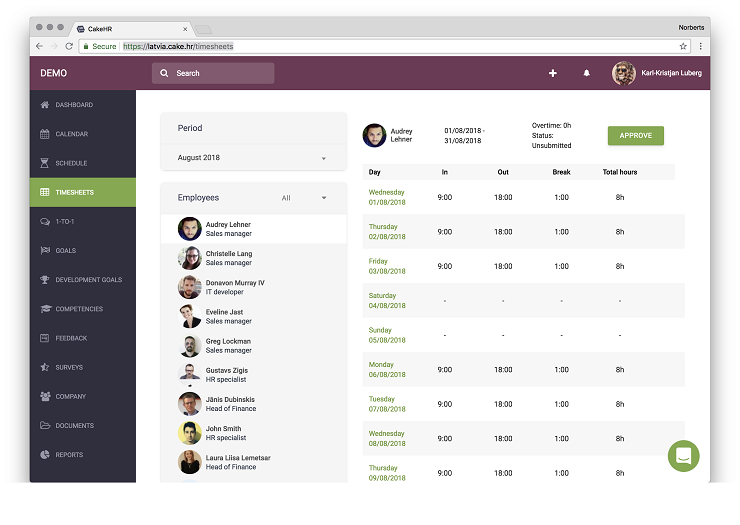Click the Development Goals trophy icon
Screen dimensions: 740x525
[x=45, y=280]
